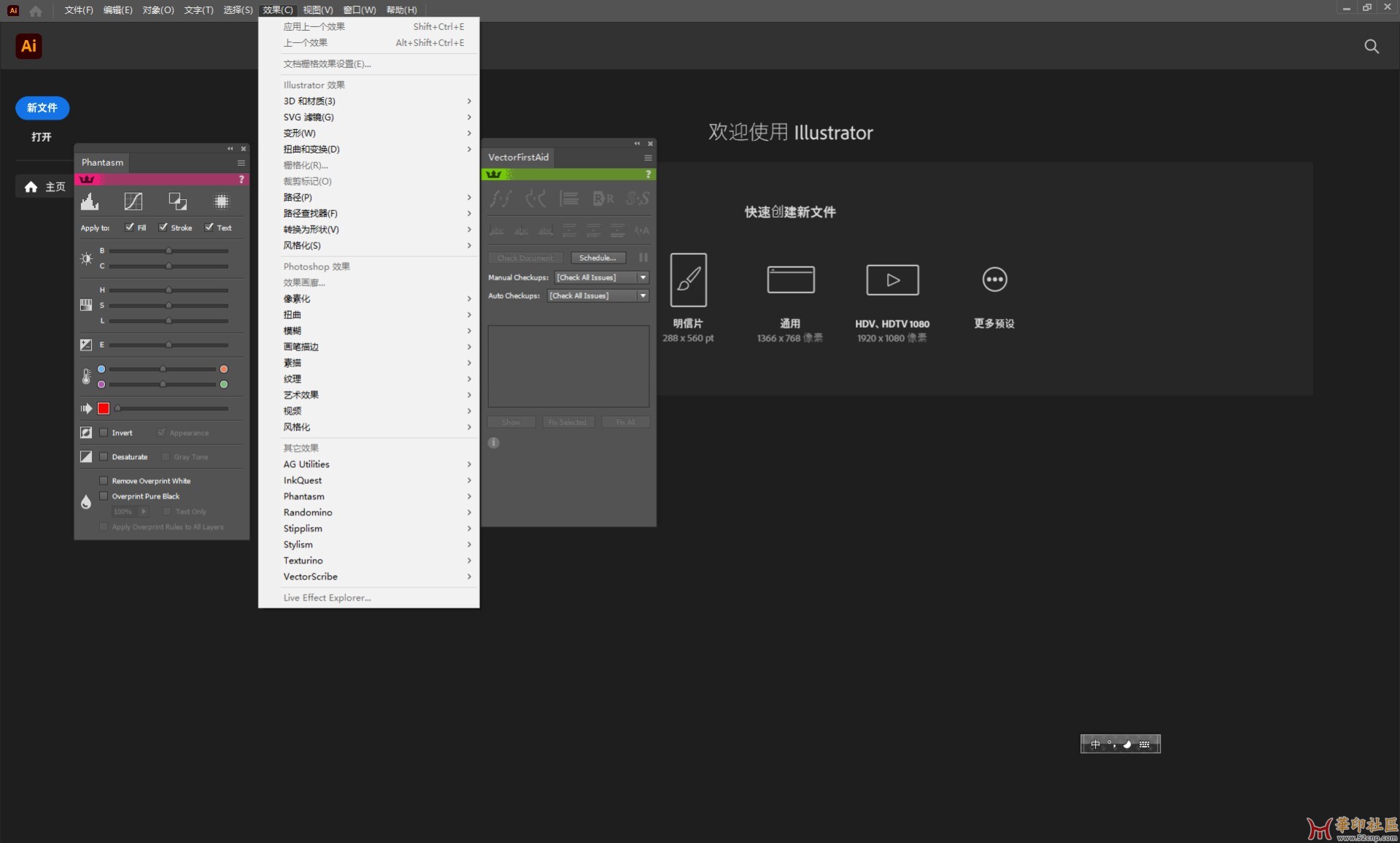
Task: Enable the Invert checkbox
Action: click(104, 433)
